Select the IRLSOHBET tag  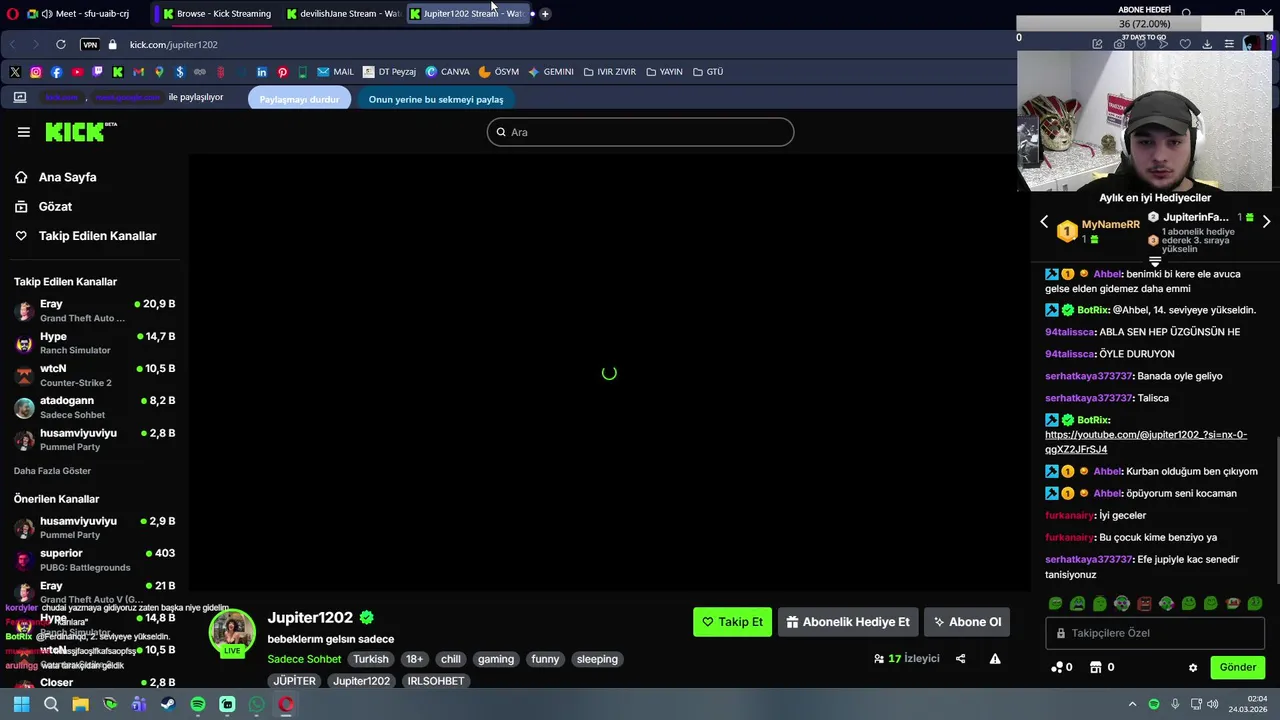[436, 681]
